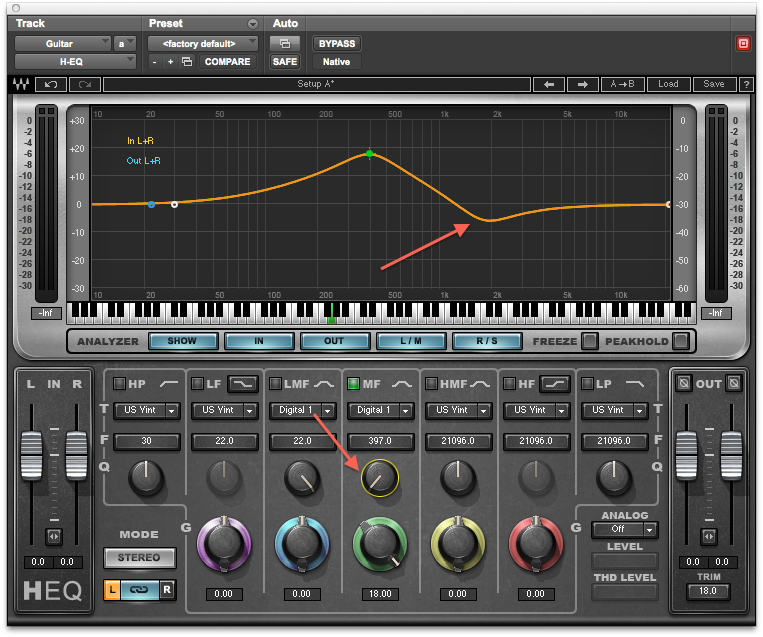The width and height of the screenshot is (763, 637).
Task: Click the blue band node on EQ graph
Action: click(x=151, y=204)
